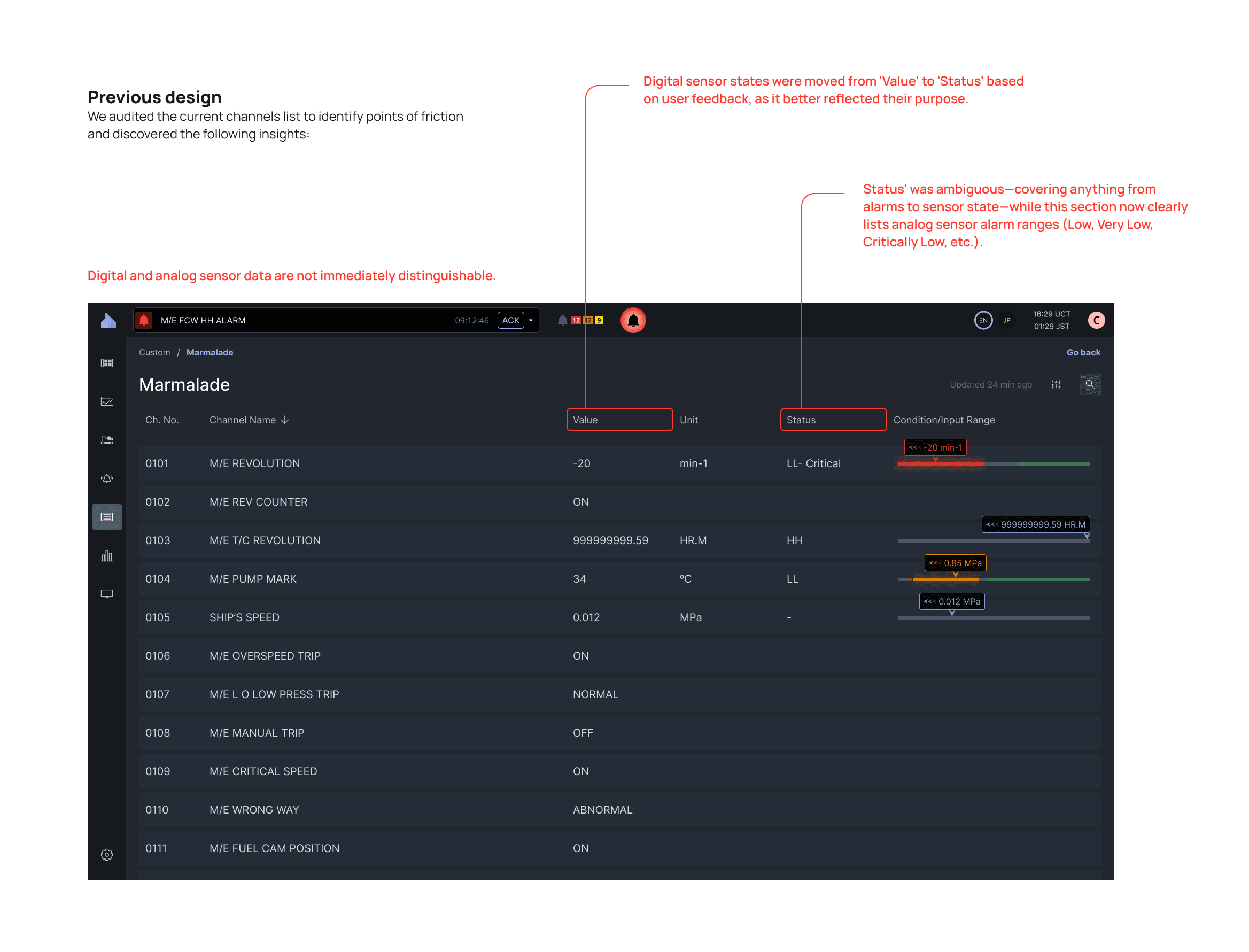Click the M/E REVOLUTION range bar
This screenshot has height=952, width=1249.
point(993,463)
